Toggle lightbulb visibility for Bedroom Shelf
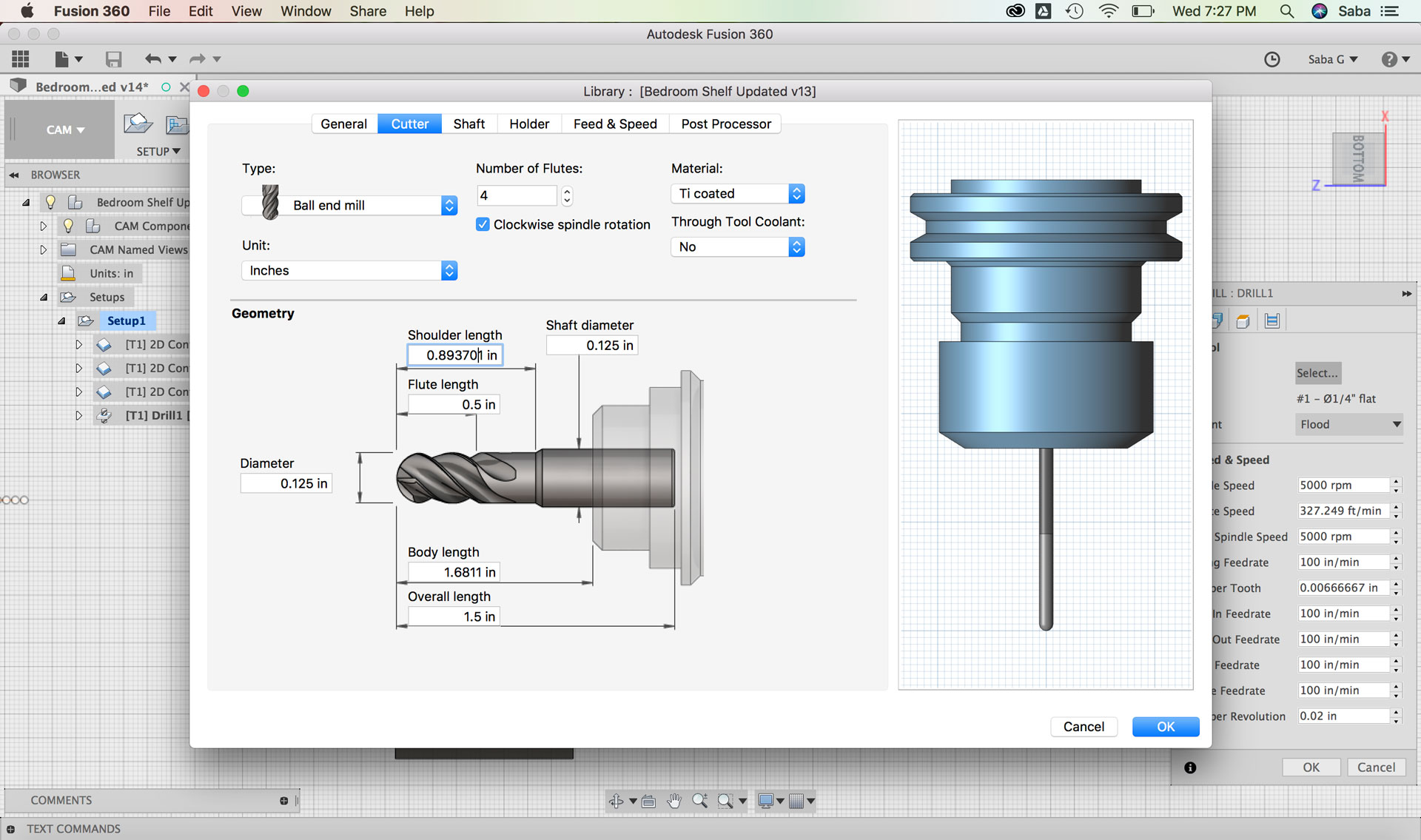The height and width of the screenshot is (840, 1421). pyautogui.click(x=50, y=202)
